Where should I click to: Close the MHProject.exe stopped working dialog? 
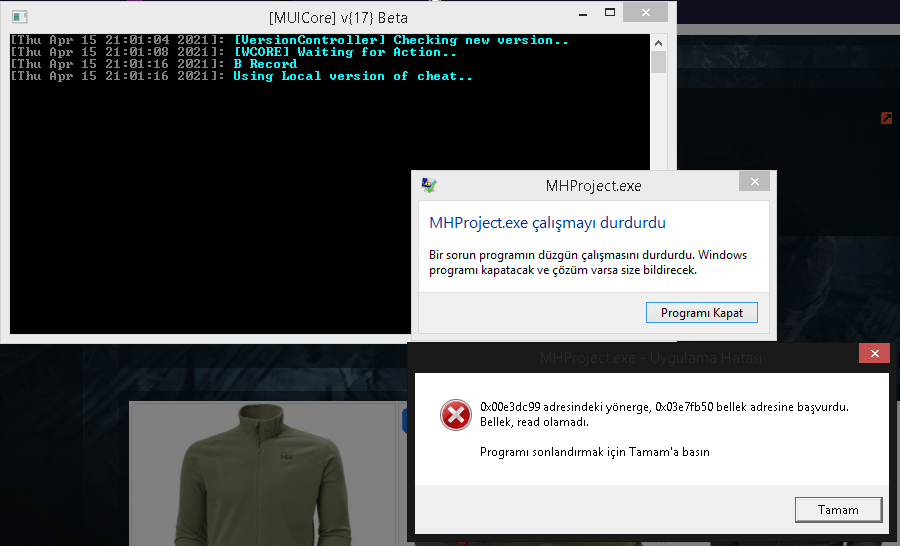[754, 181]
